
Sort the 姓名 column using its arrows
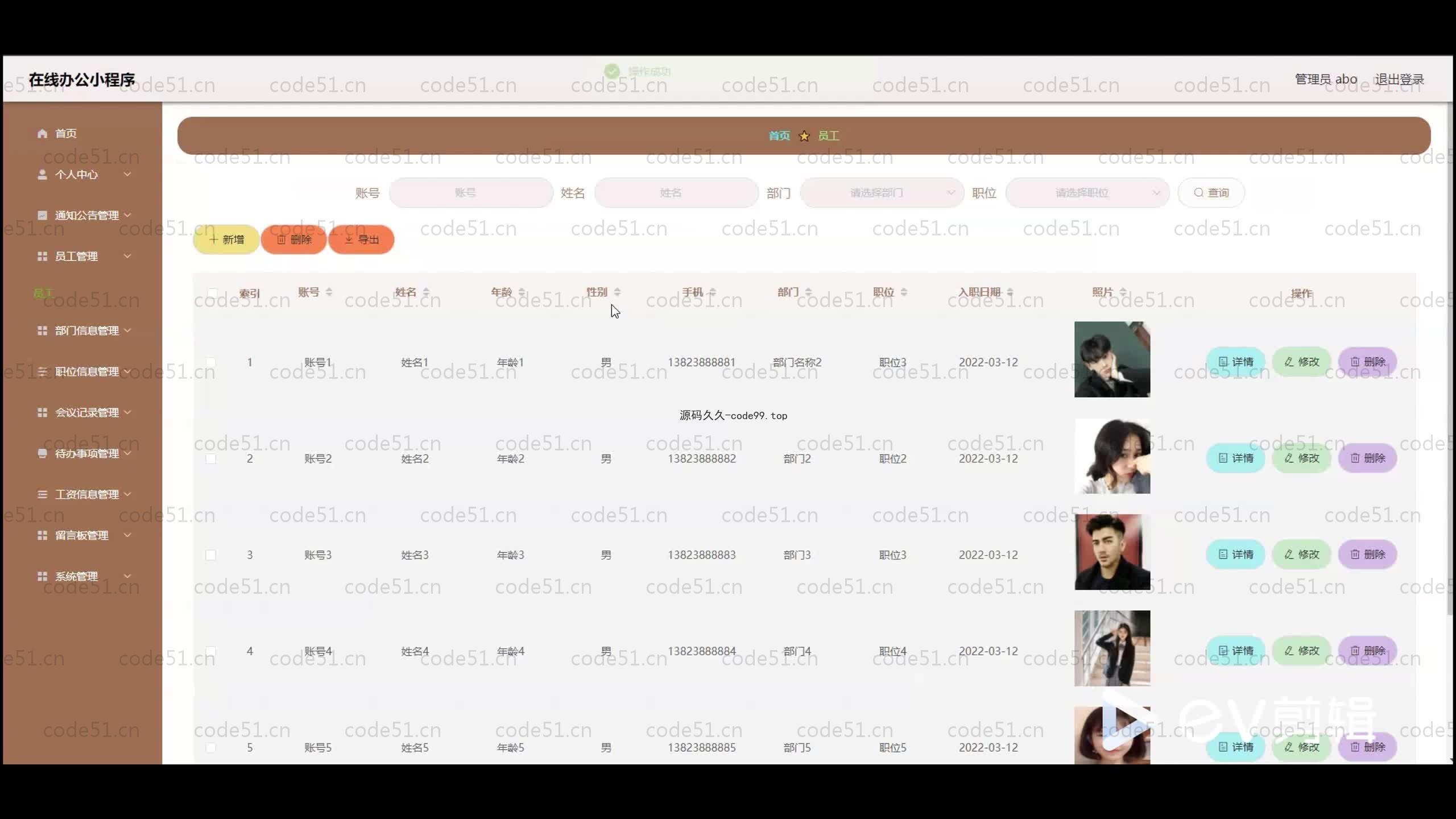click(426, 292)
